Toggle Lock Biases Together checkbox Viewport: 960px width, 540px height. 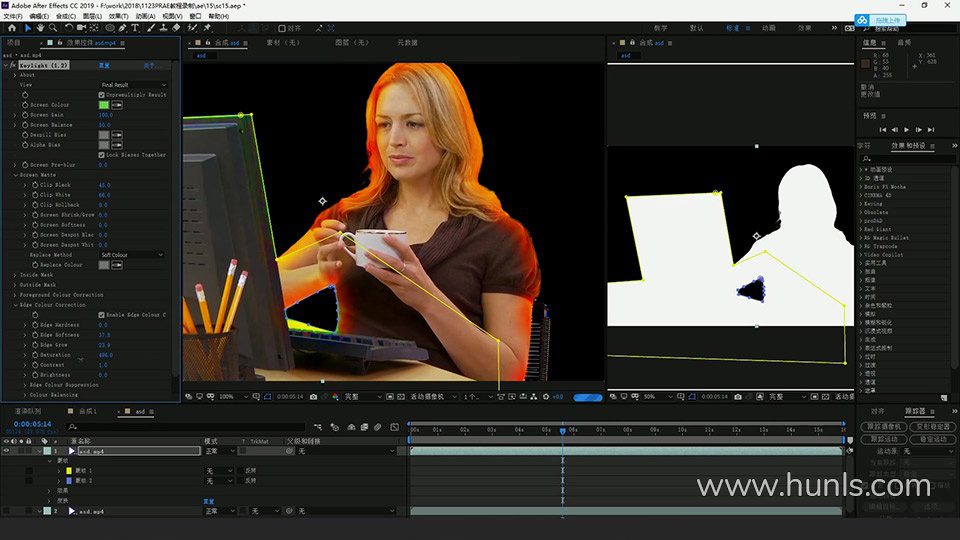pos(102,155)
